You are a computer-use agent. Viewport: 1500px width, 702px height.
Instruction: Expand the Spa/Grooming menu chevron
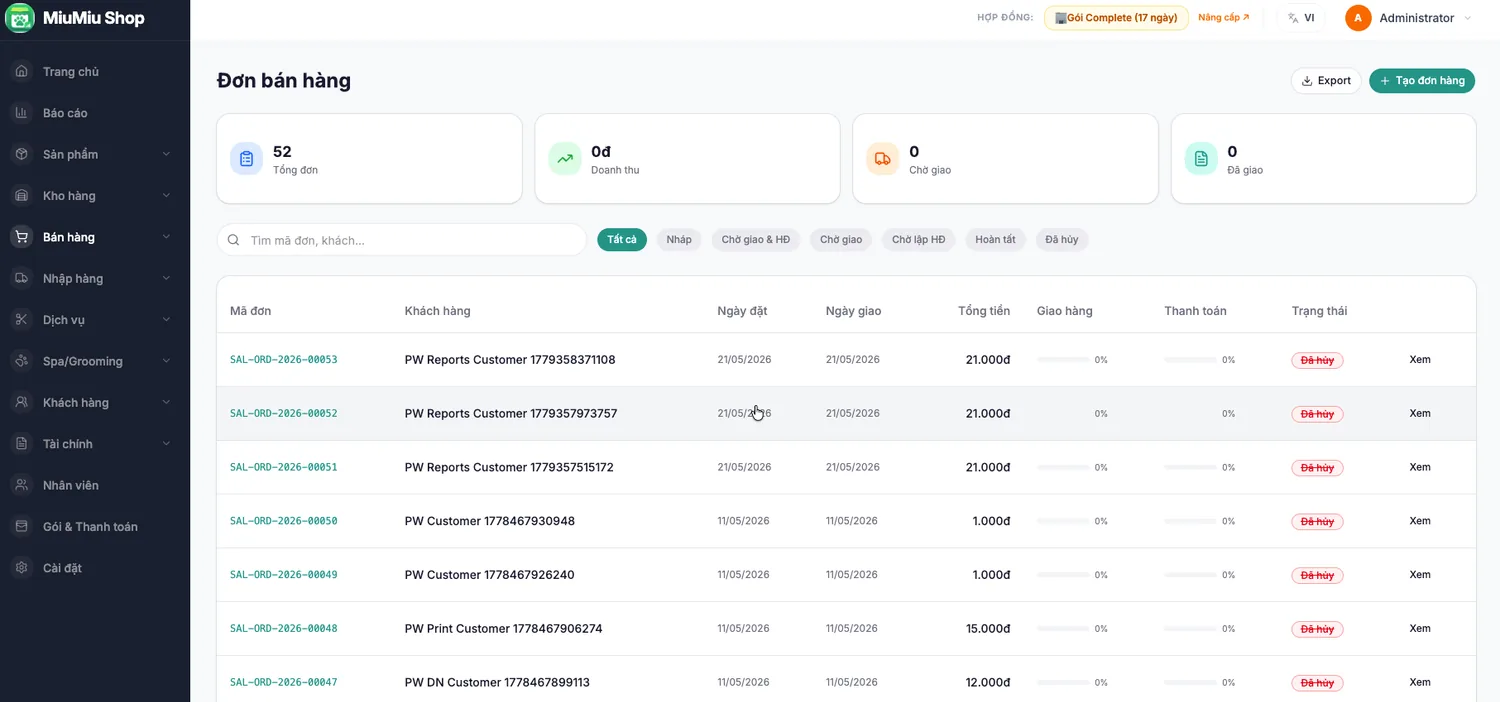[166, 361]
